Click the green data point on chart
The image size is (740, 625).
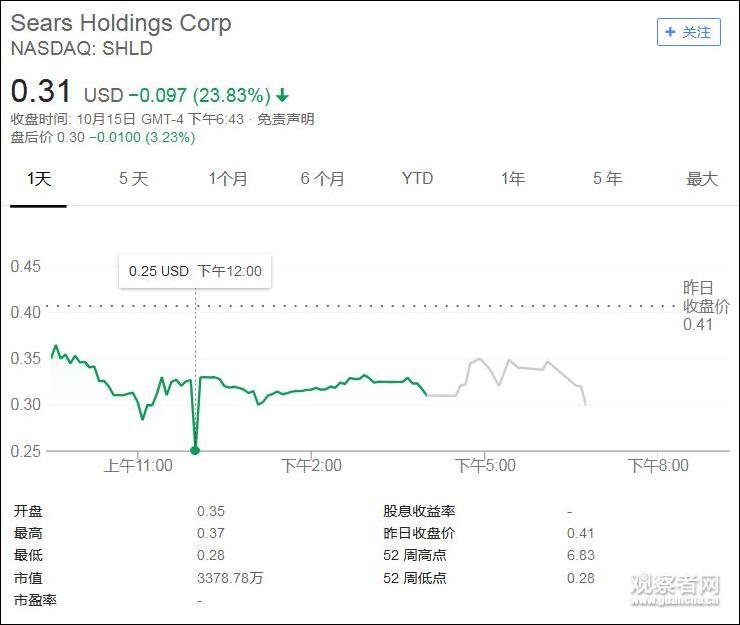tap(195, 450)
